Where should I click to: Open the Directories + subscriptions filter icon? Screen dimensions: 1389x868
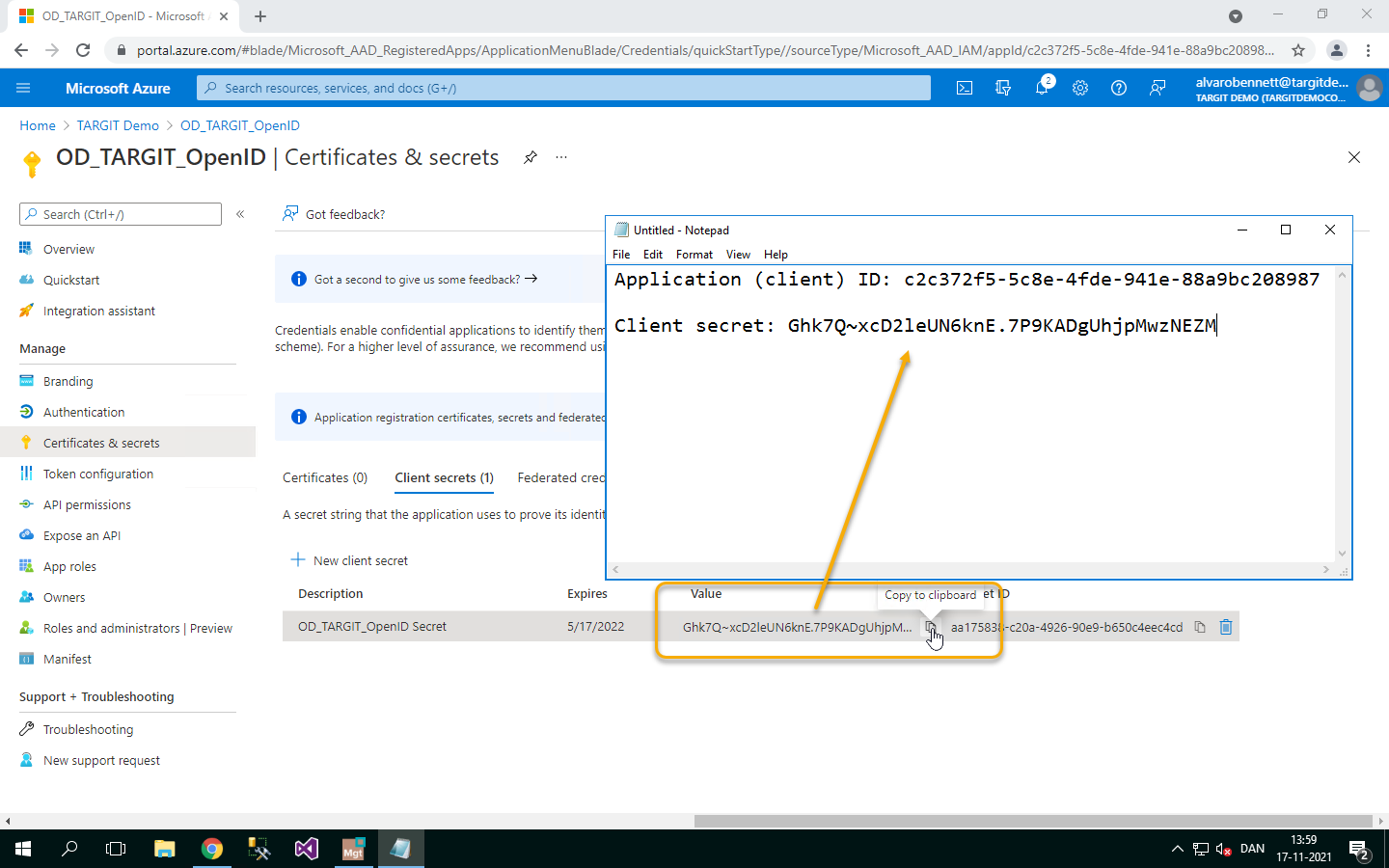1003,88
